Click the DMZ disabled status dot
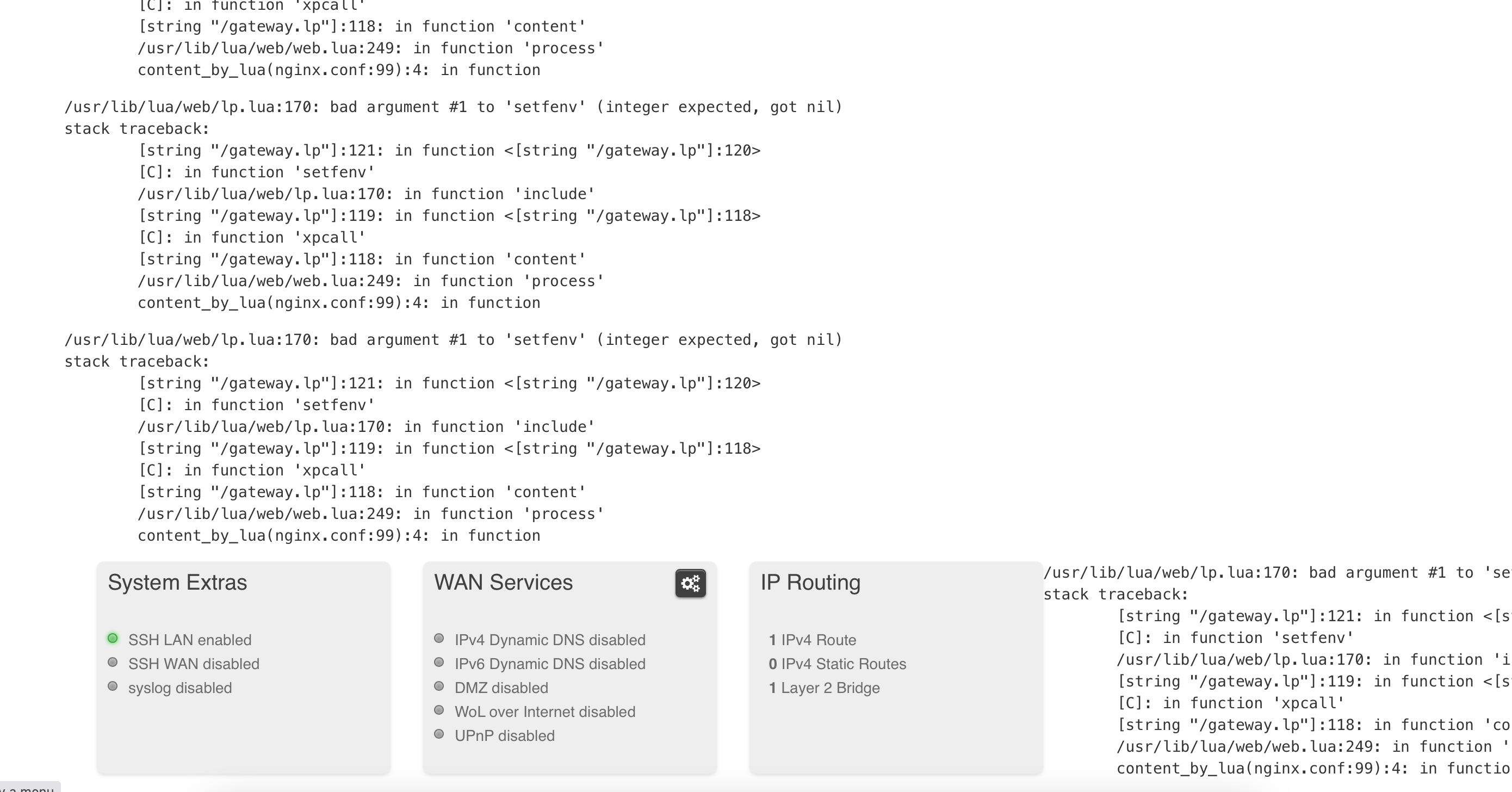 click(x=439, y=686)
